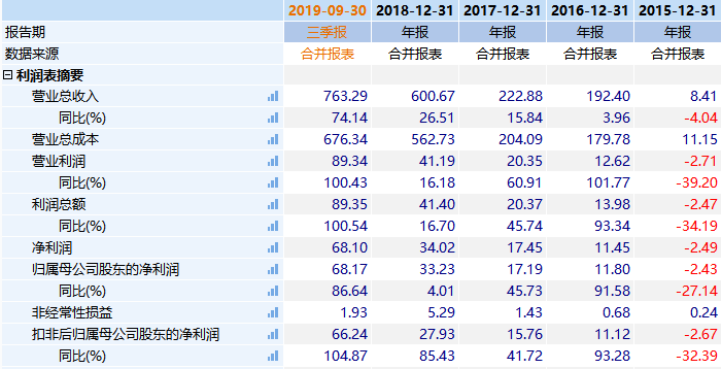Screen dimensions: 723x369
Task: Click 三季报 report period cell
Action: click(x=327, y=32)
